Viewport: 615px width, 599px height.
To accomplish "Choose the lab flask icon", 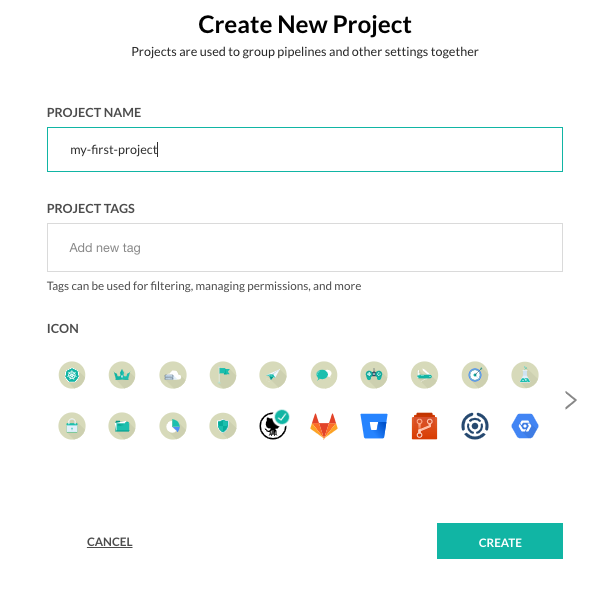I will click(x=525, y=375).
